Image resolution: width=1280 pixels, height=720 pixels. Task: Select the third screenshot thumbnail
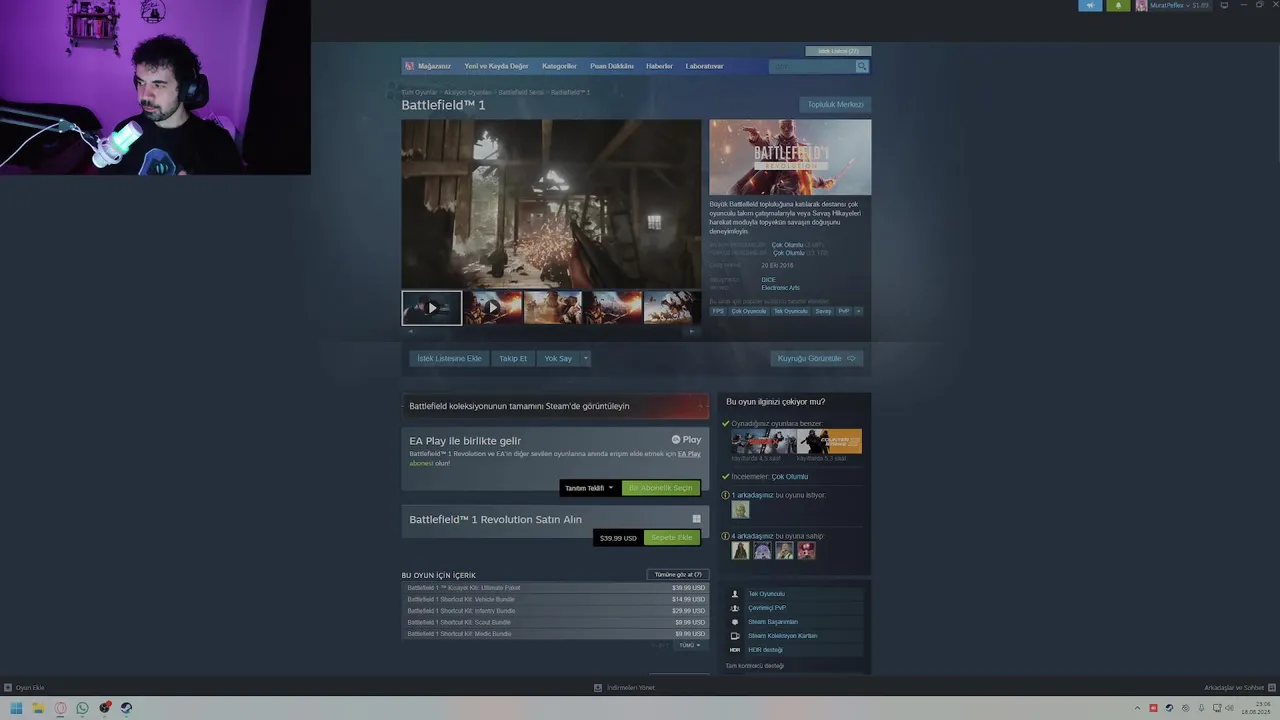552,308
